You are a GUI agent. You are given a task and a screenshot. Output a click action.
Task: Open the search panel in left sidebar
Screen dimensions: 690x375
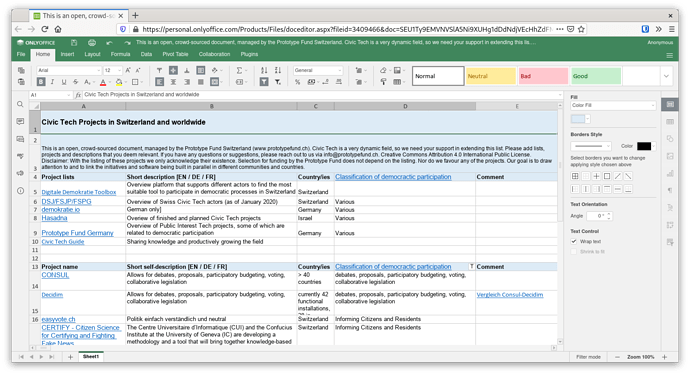click(20, 104)
